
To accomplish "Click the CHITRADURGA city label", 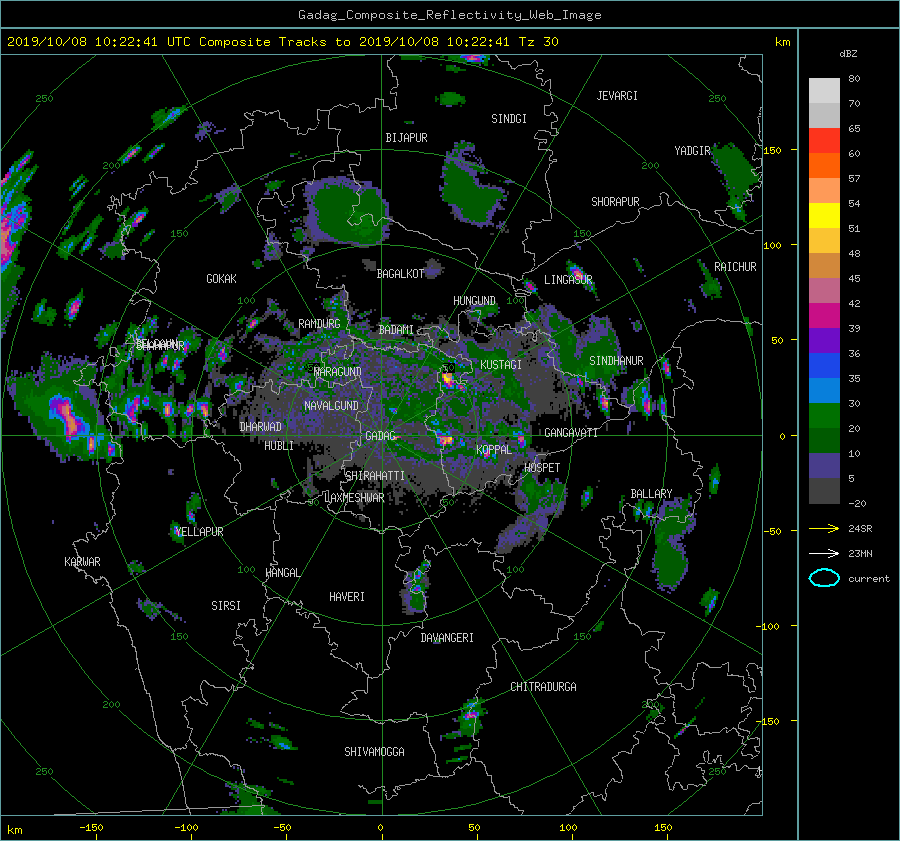I will click(x=543, y=687).
